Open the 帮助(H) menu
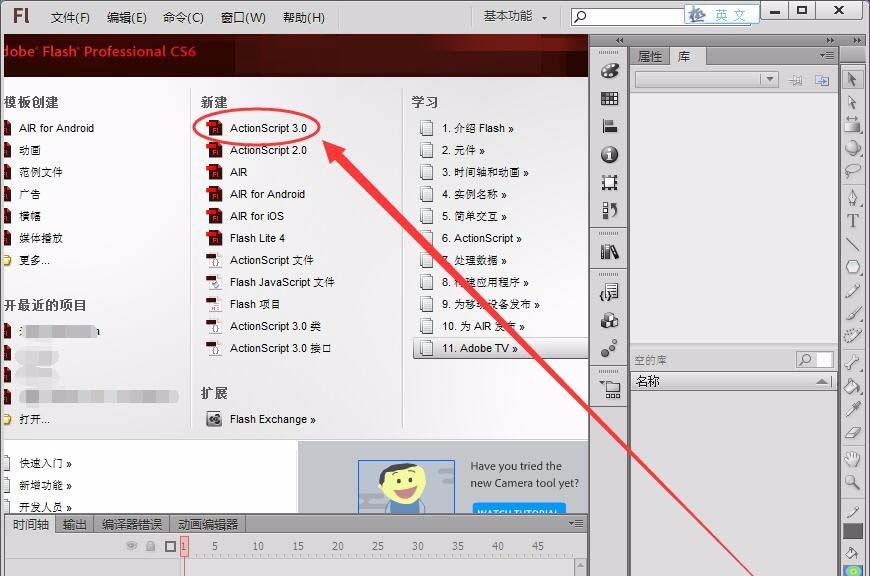This screenshot has width=870, height=576. click(x=304, y=17)
